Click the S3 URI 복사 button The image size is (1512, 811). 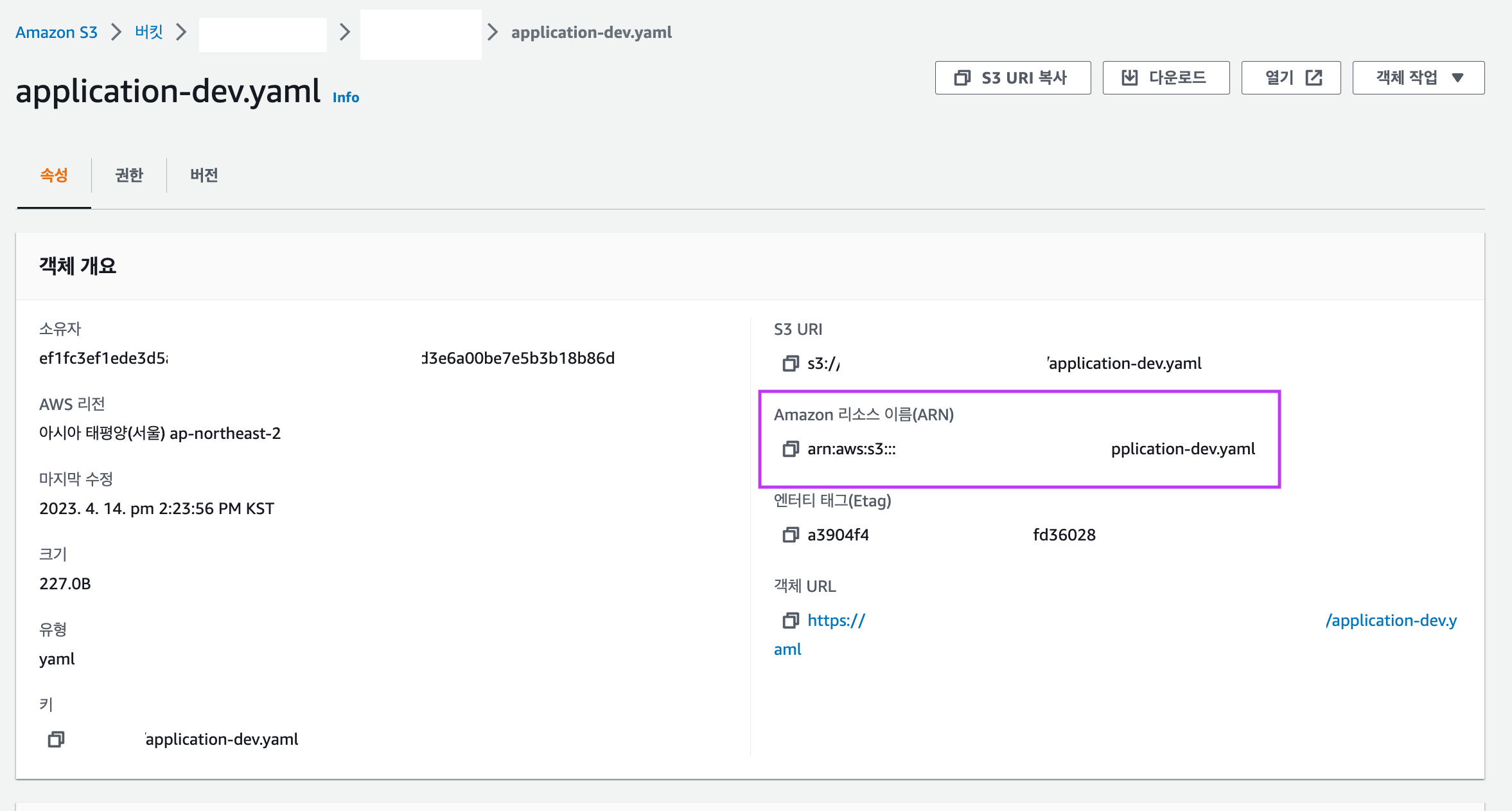[x=1012, y=78]
